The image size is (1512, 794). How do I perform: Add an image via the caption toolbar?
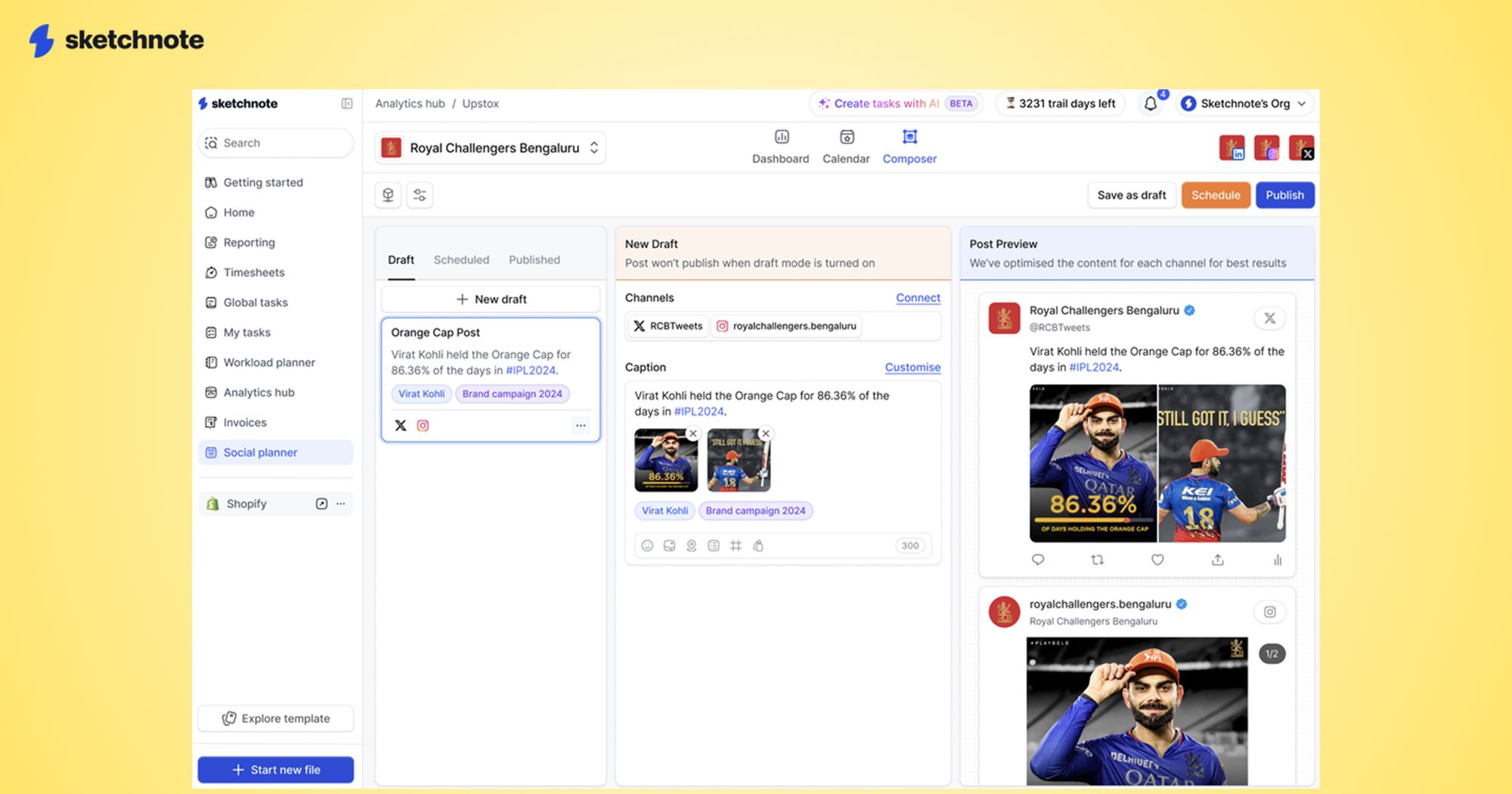click(669, 546)
